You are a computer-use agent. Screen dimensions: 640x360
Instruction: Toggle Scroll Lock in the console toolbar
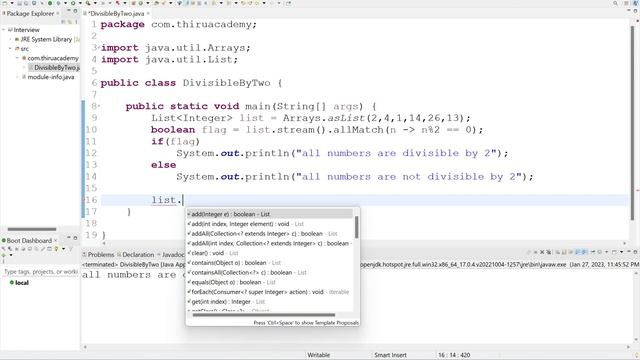click(564, 252)
